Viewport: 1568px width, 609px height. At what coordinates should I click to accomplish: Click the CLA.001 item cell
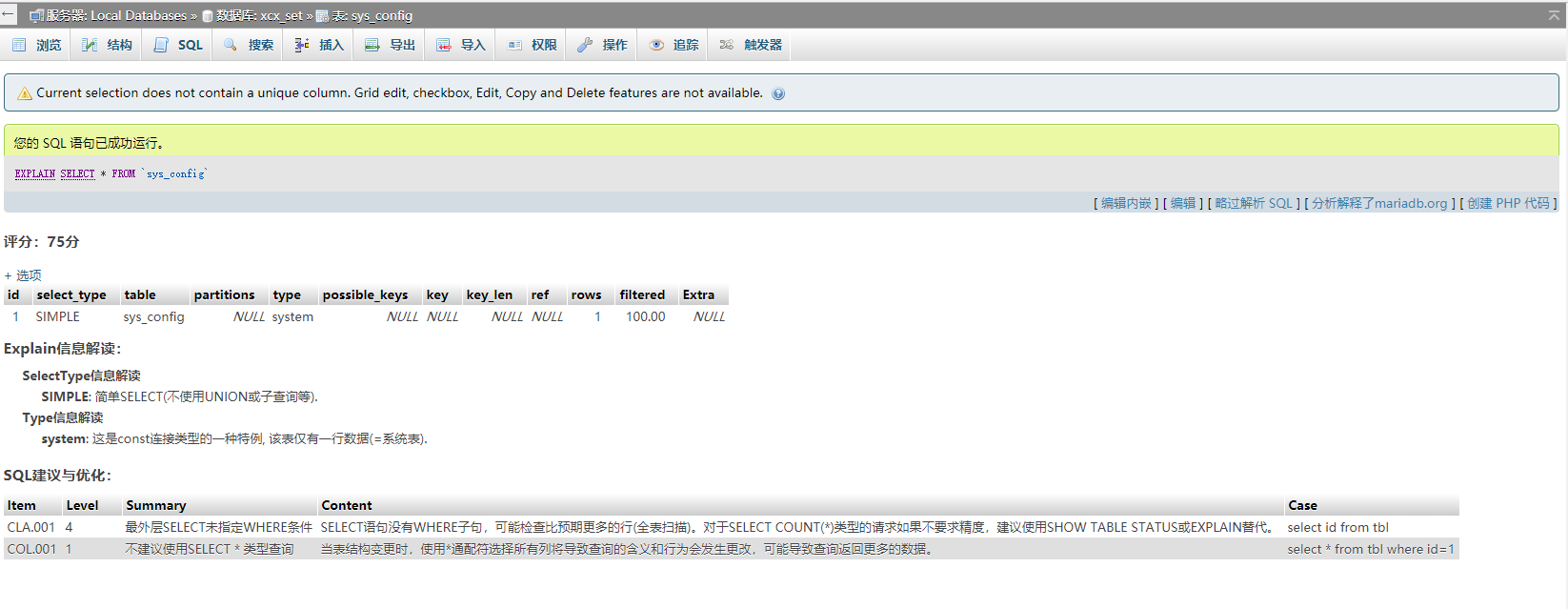[x=31, y=527]
